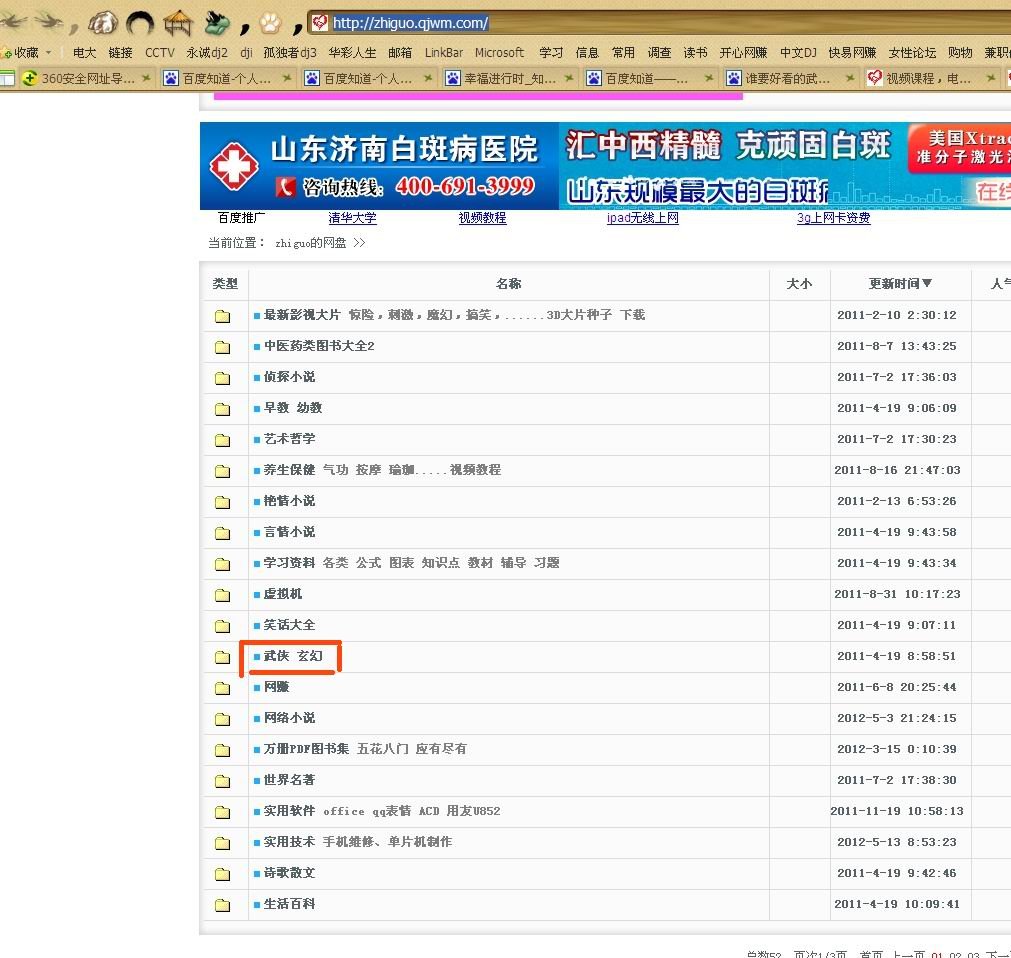Switch to the 幸福进行时 browser tab
Image resolution: width=1011 pixels, height=958 pixels.
tap(509, 78)
